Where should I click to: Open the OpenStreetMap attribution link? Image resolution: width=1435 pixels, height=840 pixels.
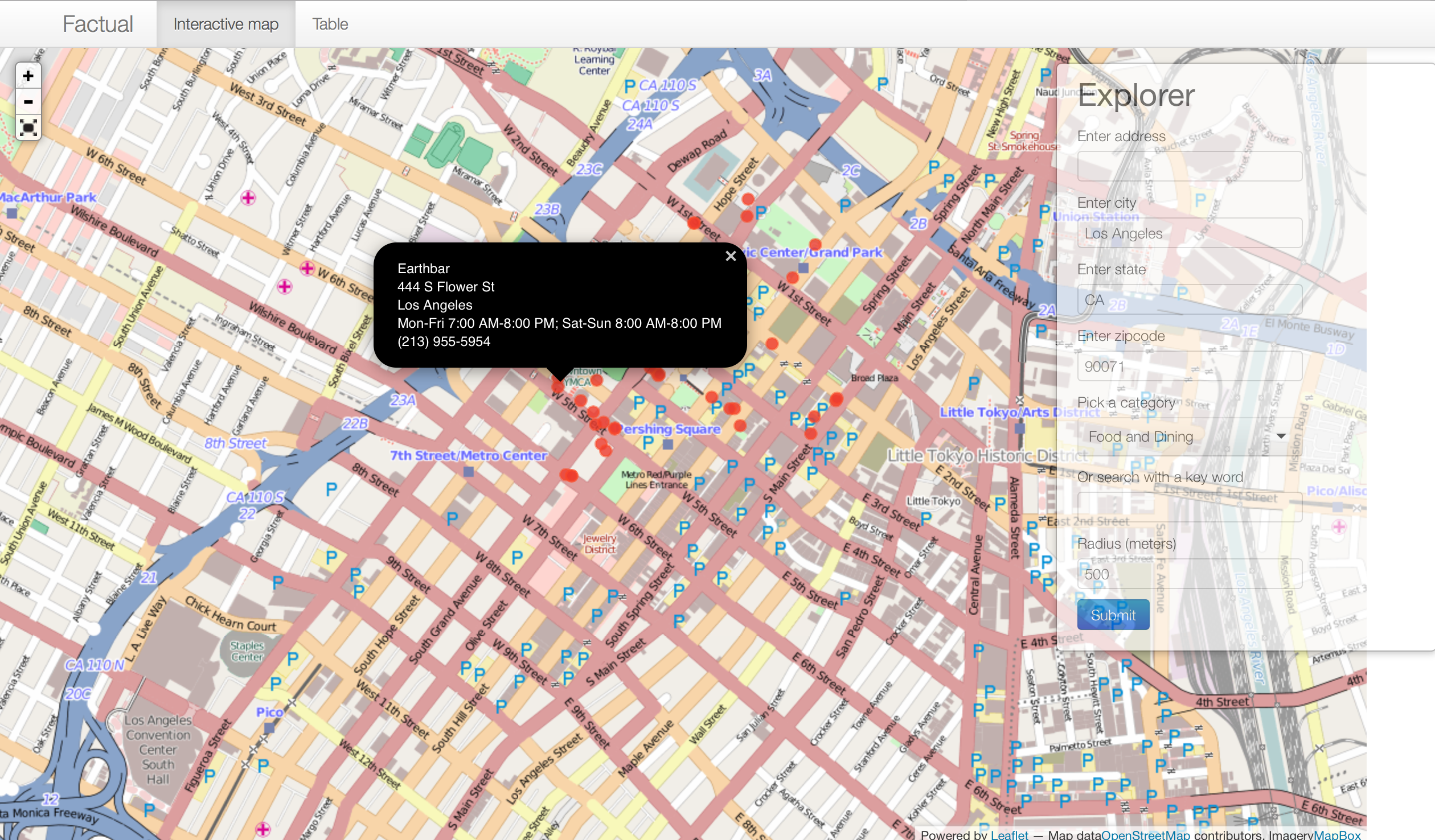[1145, 834]
